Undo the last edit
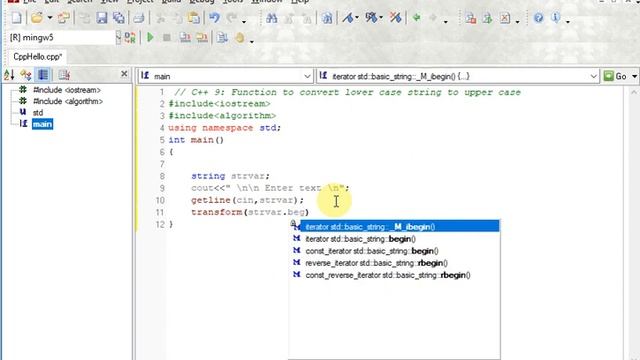This screenshot has height=360, width=640. click(214, 18)
